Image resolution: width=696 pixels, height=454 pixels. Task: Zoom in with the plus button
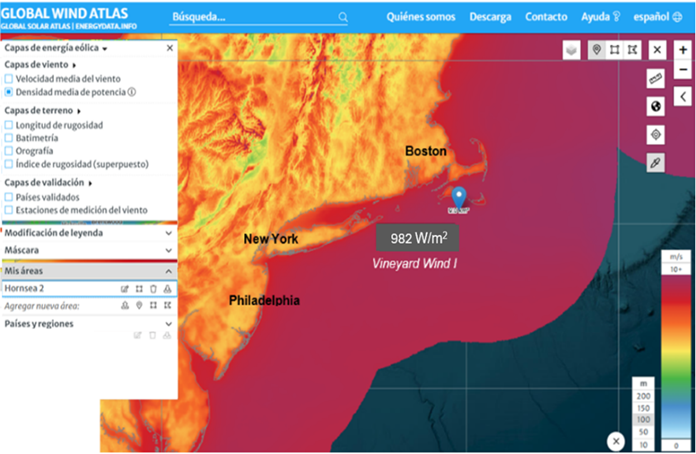coord(683,50)
